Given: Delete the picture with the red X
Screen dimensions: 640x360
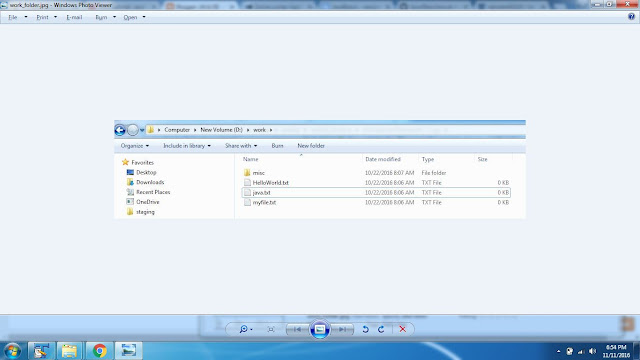Looking at the screenshot, I should pos(402,329).
